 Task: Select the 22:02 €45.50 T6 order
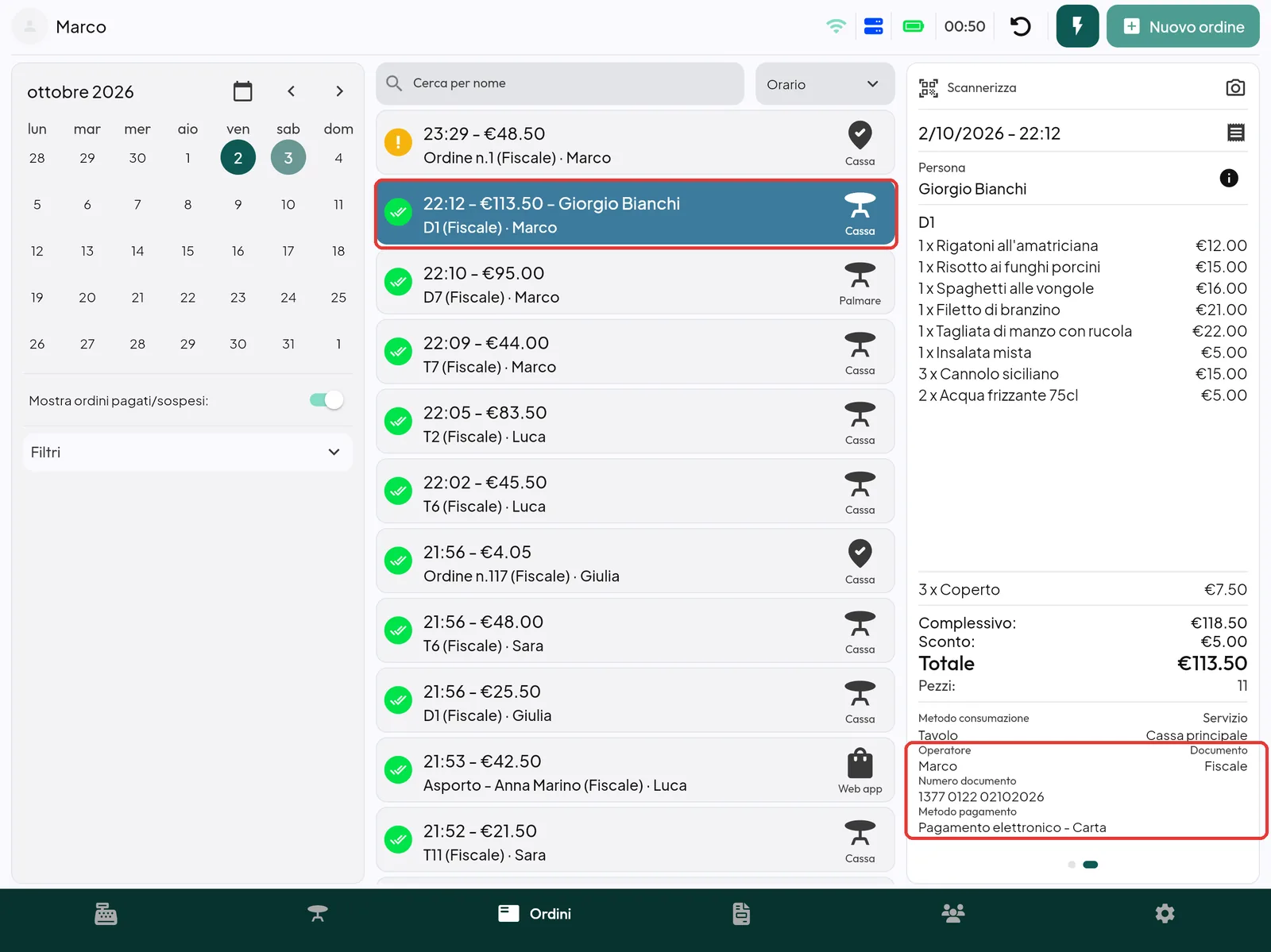[x=635, y=491]
